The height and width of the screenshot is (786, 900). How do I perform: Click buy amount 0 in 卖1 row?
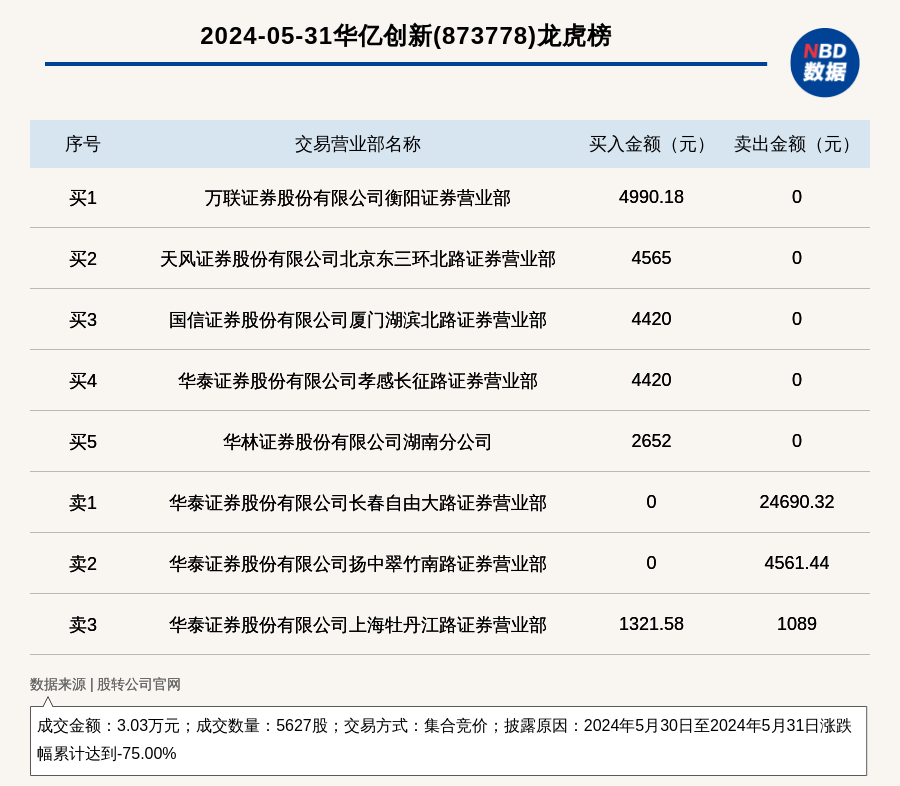(651, 502)
